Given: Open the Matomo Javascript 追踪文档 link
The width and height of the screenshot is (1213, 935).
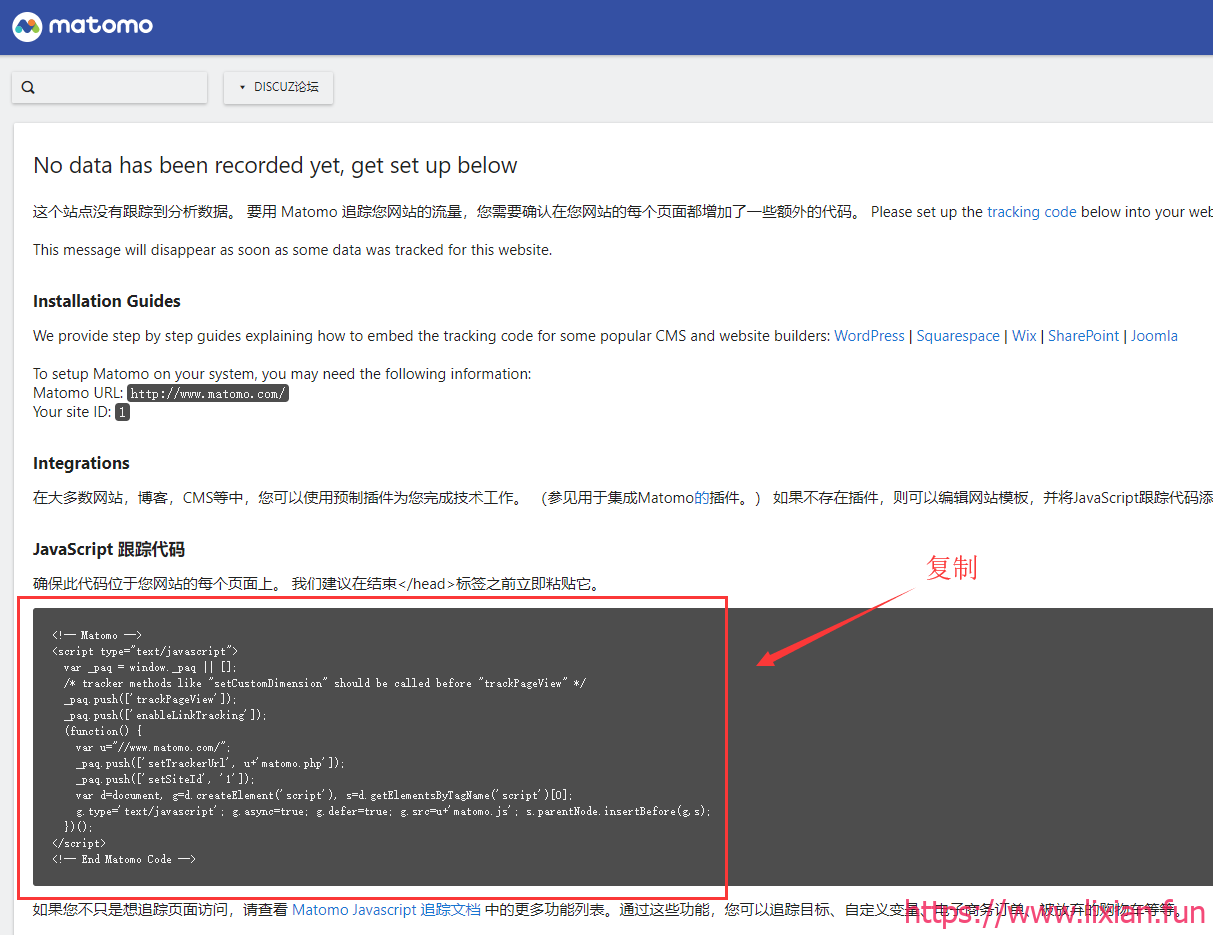Looking at the screenshot, I should point(386,910).
